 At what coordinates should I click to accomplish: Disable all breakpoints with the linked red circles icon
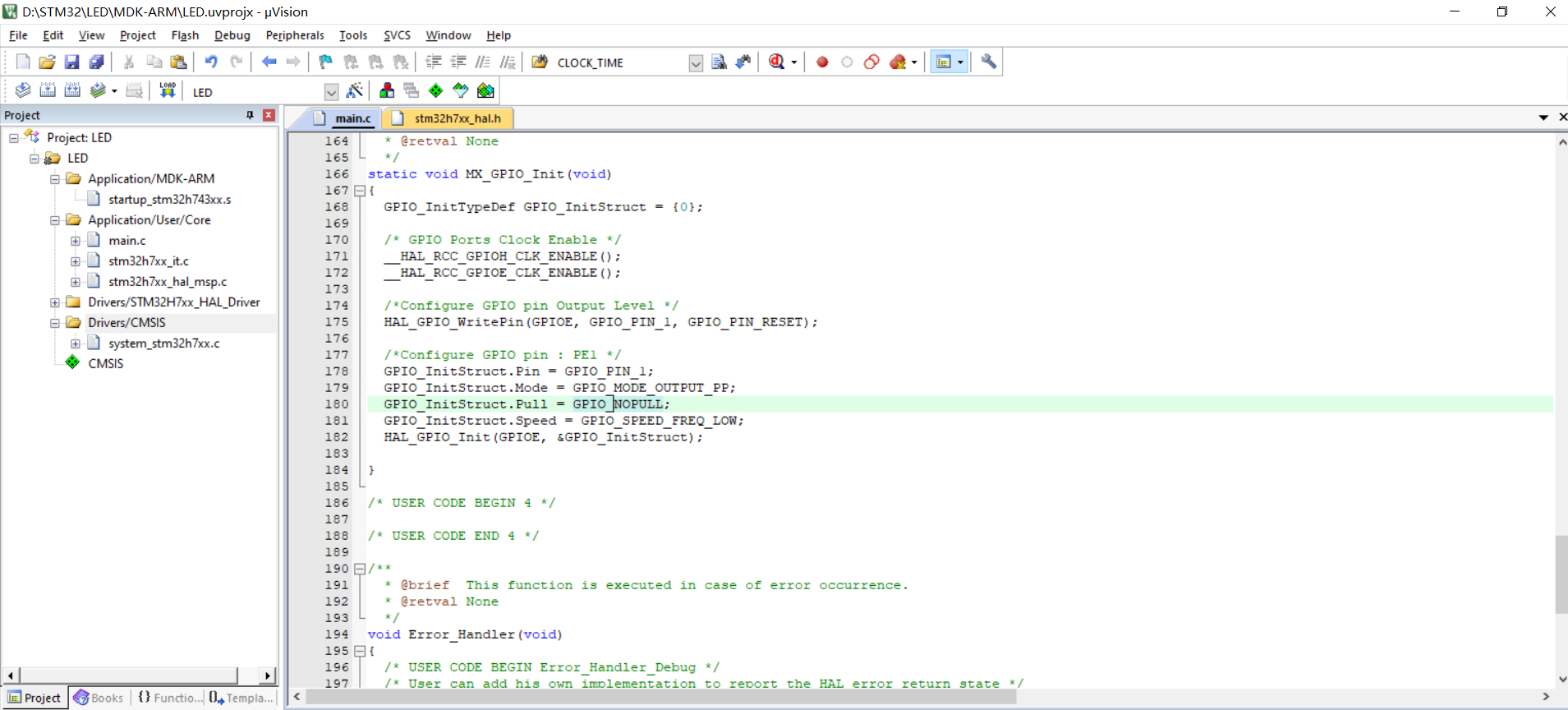tap(871, 62)
